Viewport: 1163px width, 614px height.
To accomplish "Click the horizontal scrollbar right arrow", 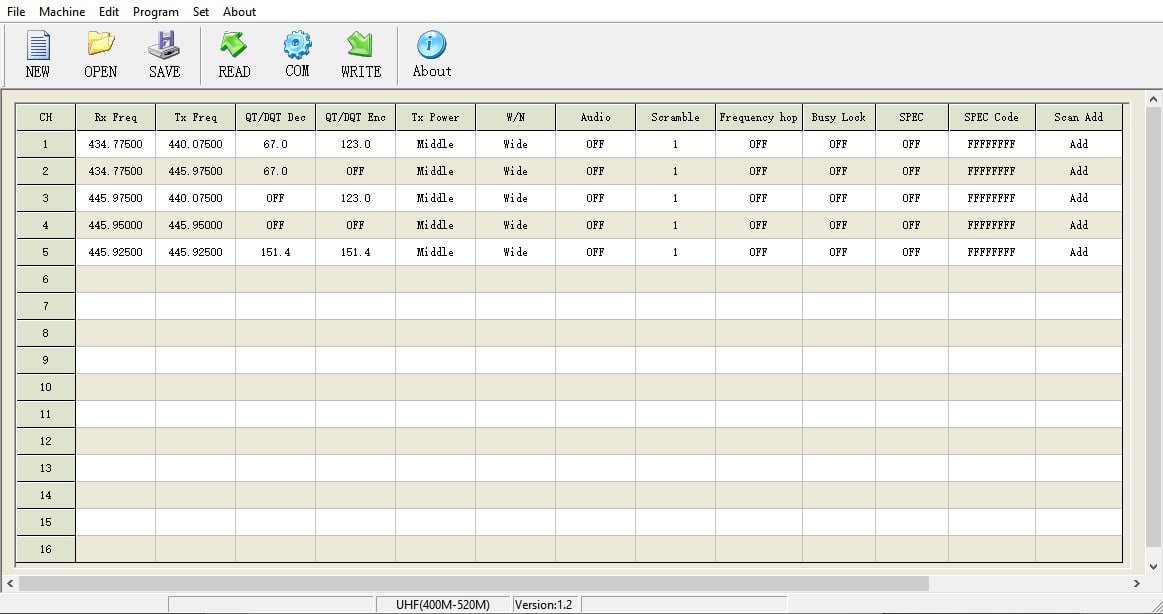I will click(1136, 584).
